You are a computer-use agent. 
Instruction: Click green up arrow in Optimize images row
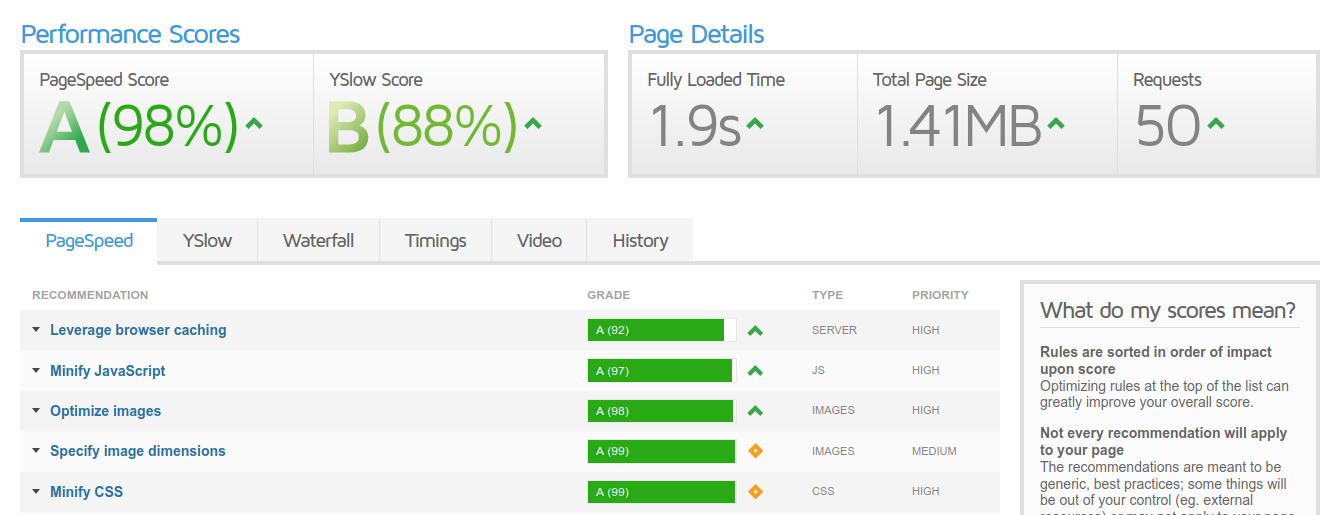tap(755, 411)
